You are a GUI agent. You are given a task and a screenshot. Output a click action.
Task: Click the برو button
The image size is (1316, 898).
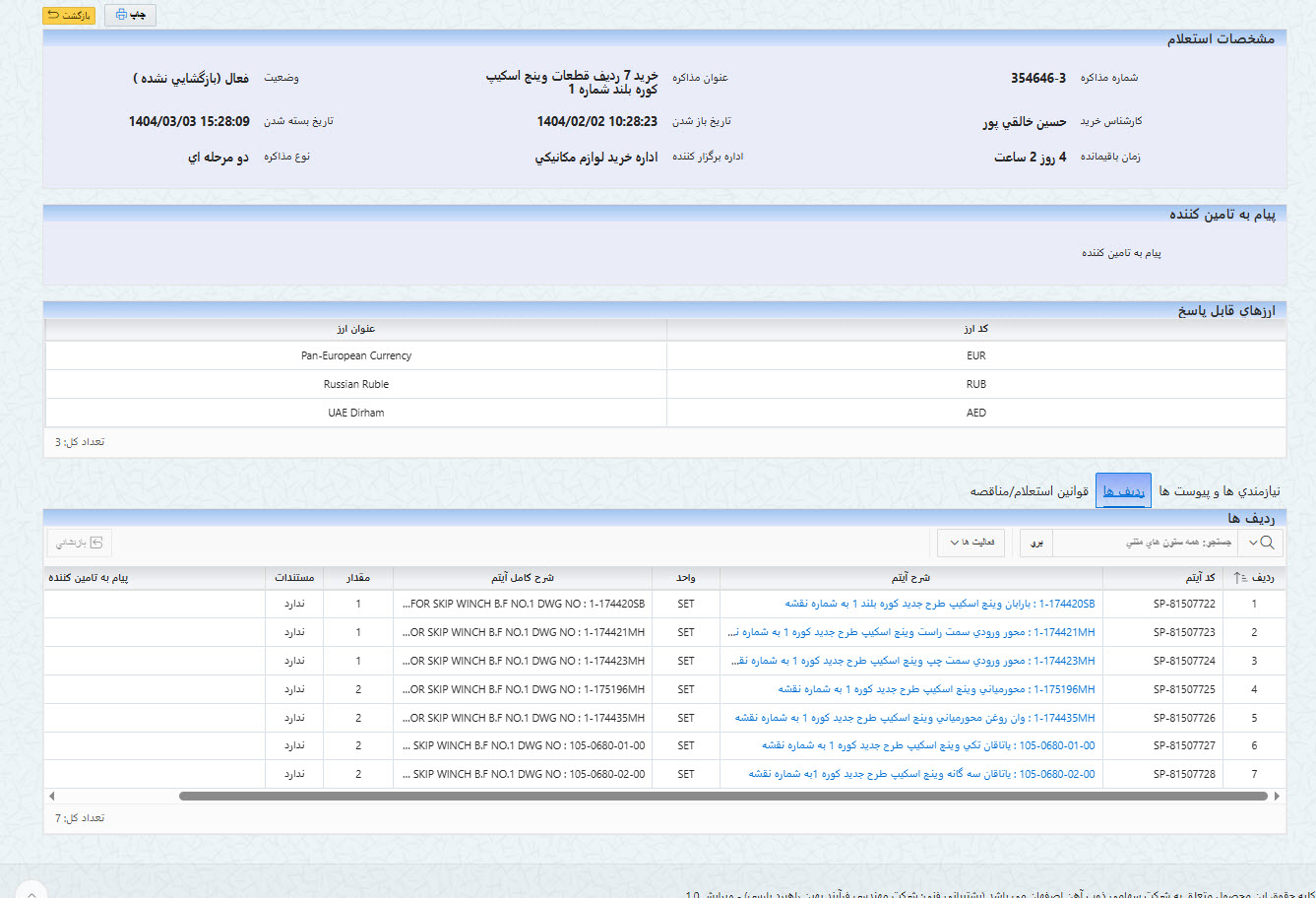click(1035, 542)
